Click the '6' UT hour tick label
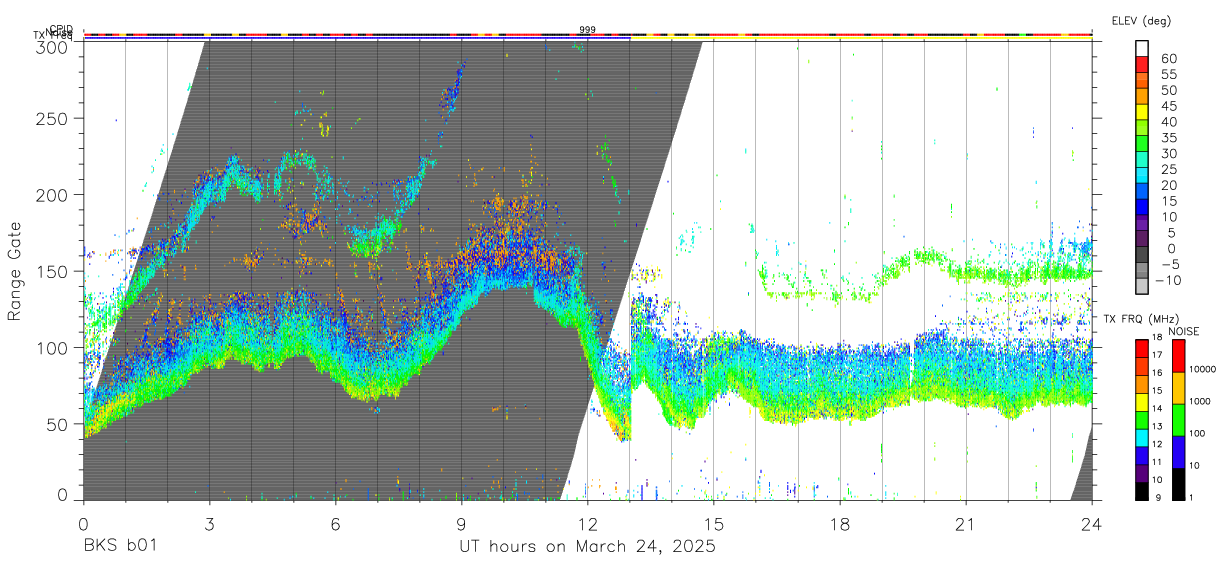Screen dimensions: 1228x567 335,524
